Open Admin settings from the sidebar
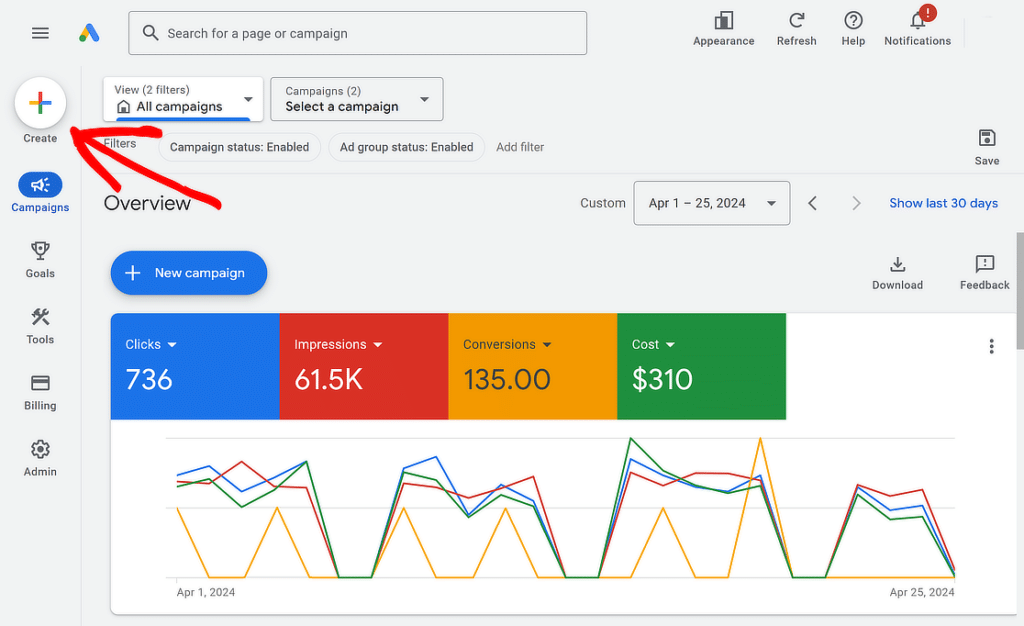This screenshot has width=1024, height=626. pos(40,450)
